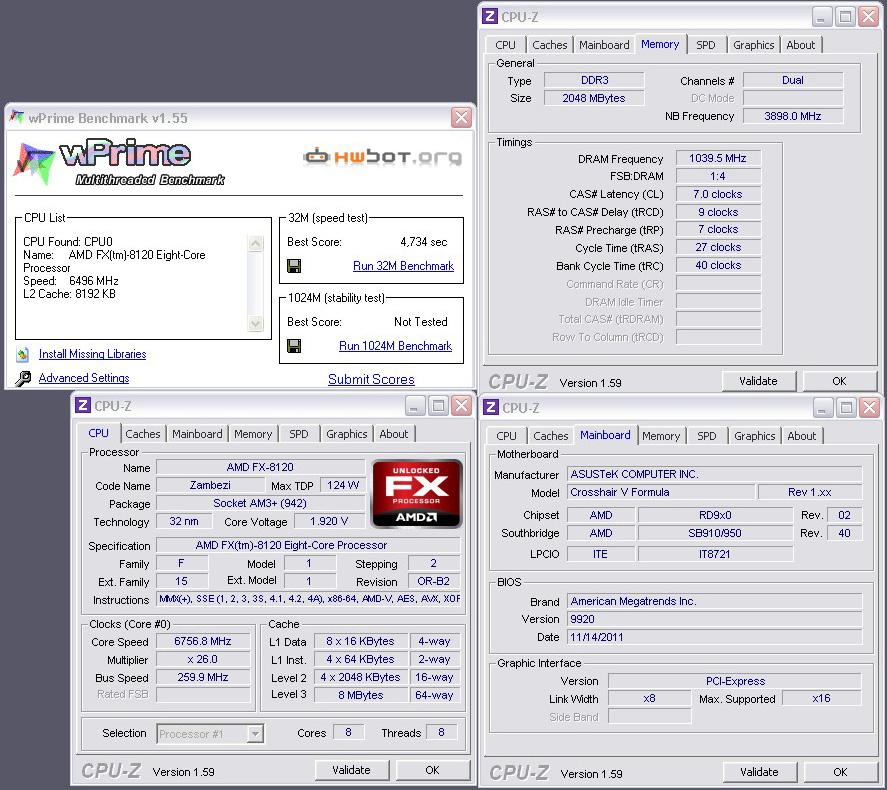This screenshot has width=887, height=790.
Task: Click the 4,734 sec best score text
Action: tap(424, 242)
